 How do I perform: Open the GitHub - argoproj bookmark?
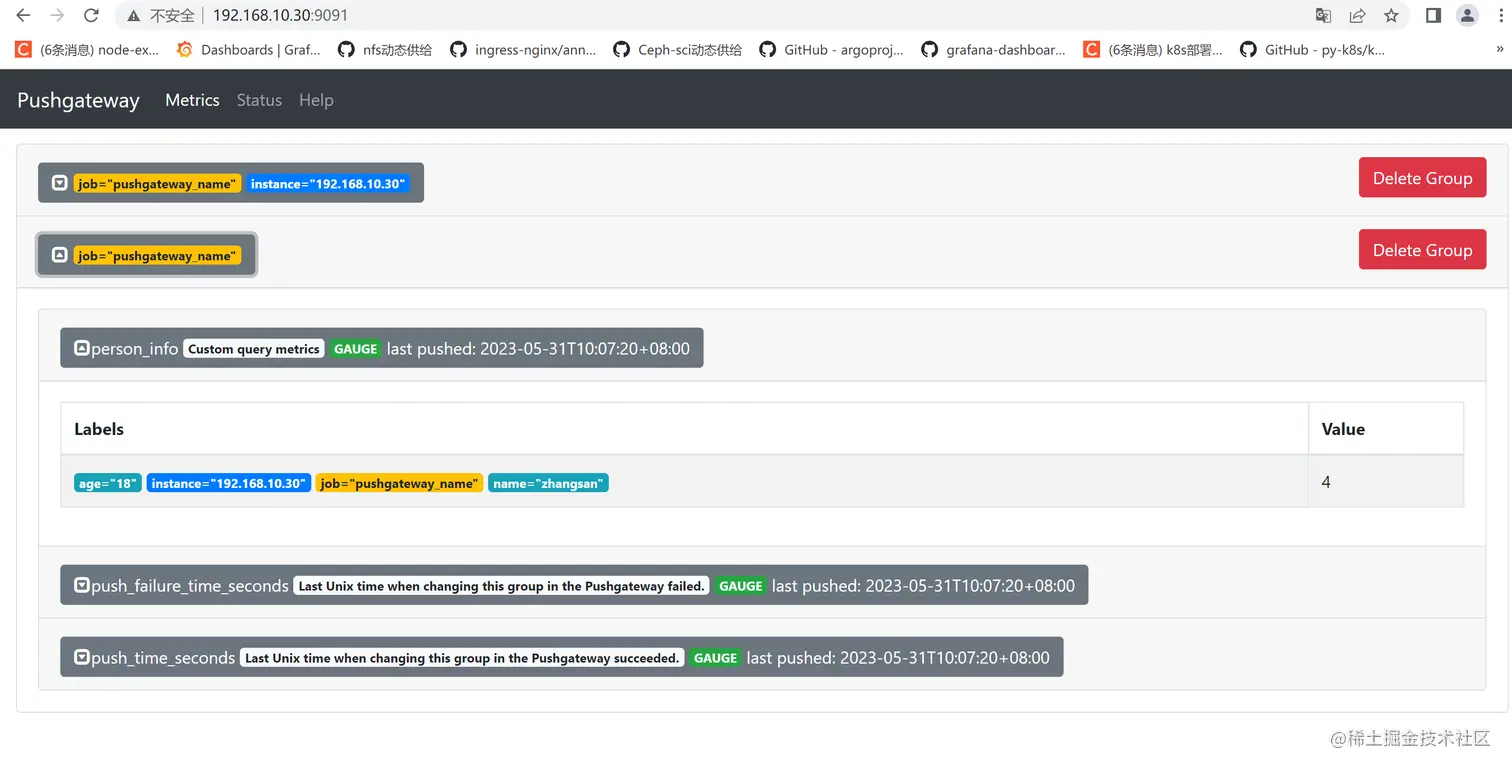[831, 49]
